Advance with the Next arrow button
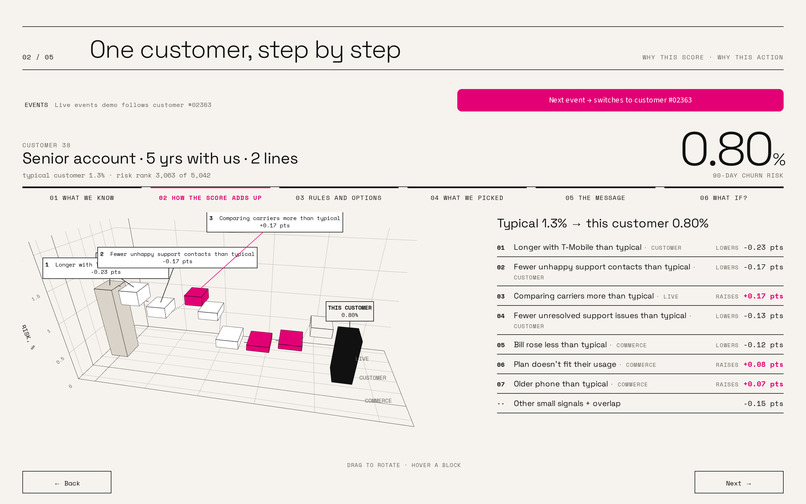The image size is (806, 504). 739,482
